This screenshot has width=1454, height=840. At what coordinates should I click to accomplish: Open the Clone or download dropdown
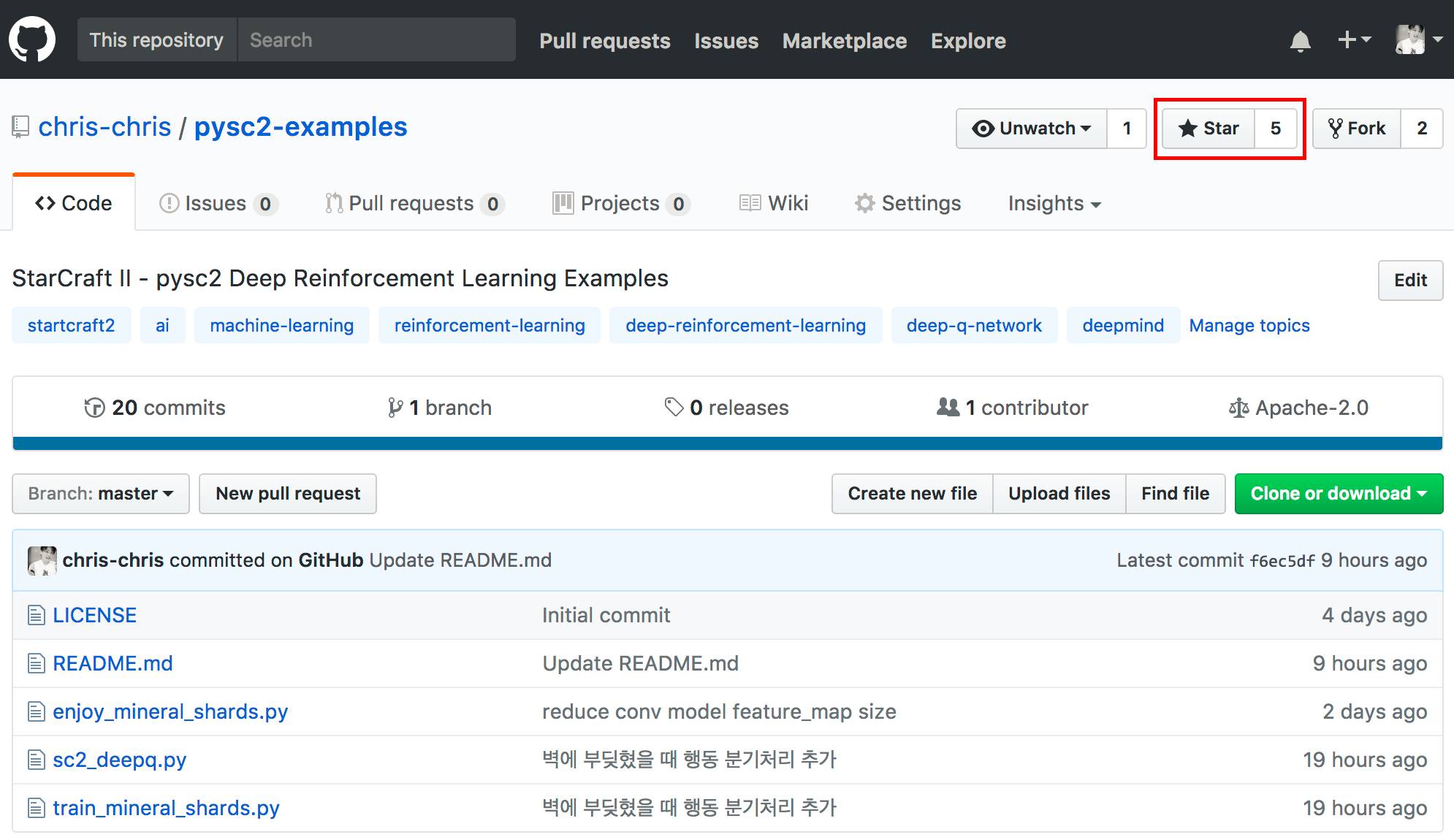[x=1339, y=494]
